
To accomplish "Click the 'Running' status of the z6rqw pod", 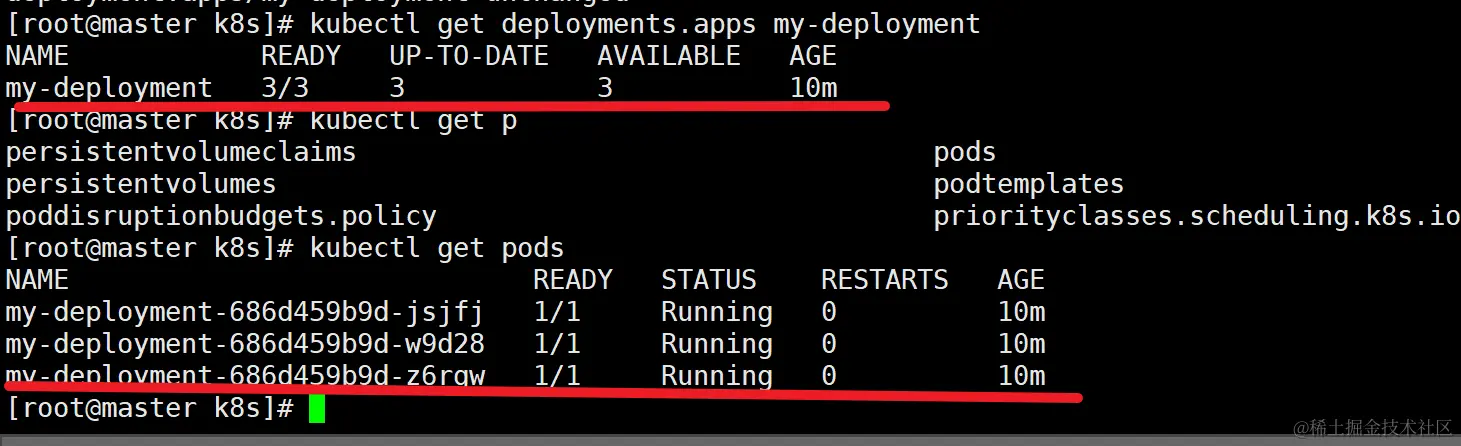I will click(717, 376).
